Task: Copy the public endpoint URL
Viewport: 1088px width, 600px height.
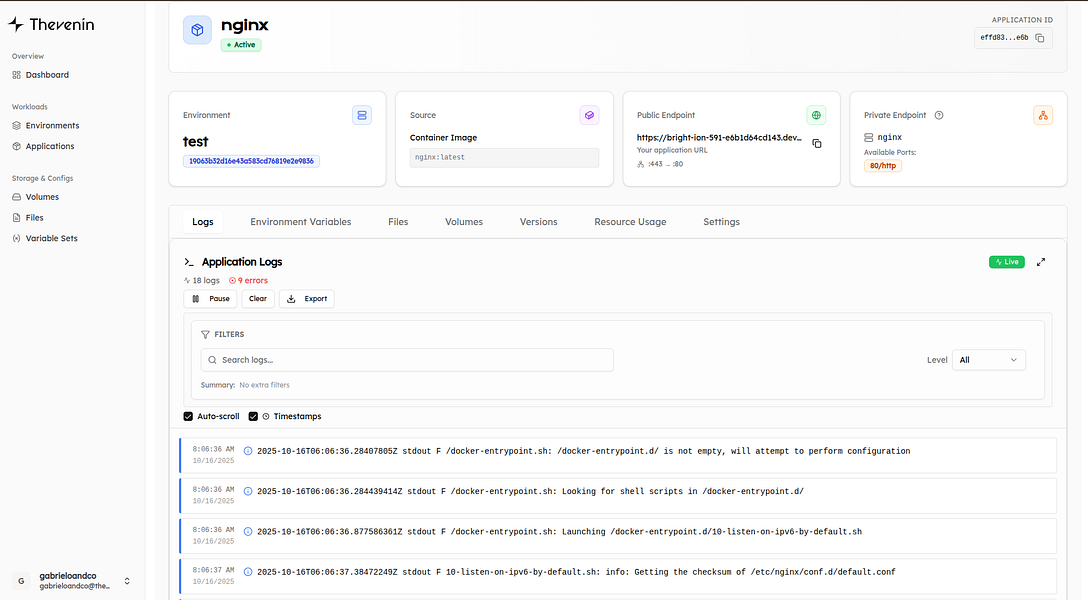Action: point(817,144)
